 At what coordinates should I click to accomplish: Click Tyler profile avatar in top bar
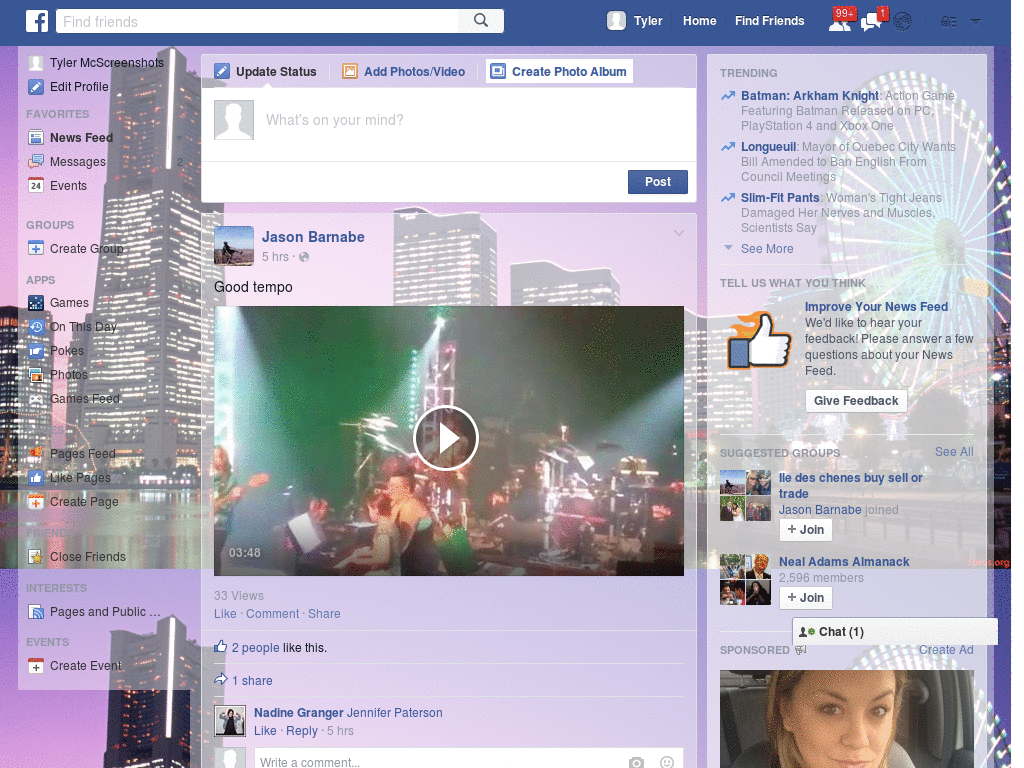pos(616,21)
